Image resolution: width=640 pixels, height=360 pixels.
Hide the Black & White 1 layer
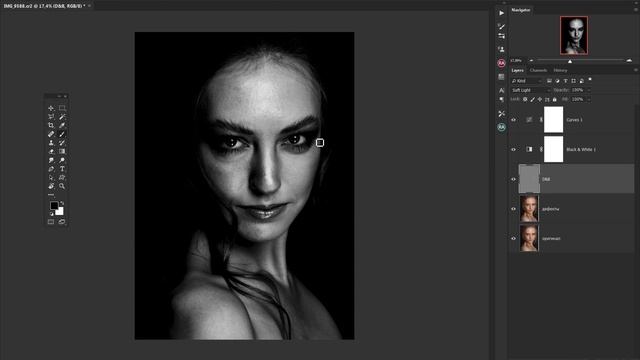tap(513, 149)
